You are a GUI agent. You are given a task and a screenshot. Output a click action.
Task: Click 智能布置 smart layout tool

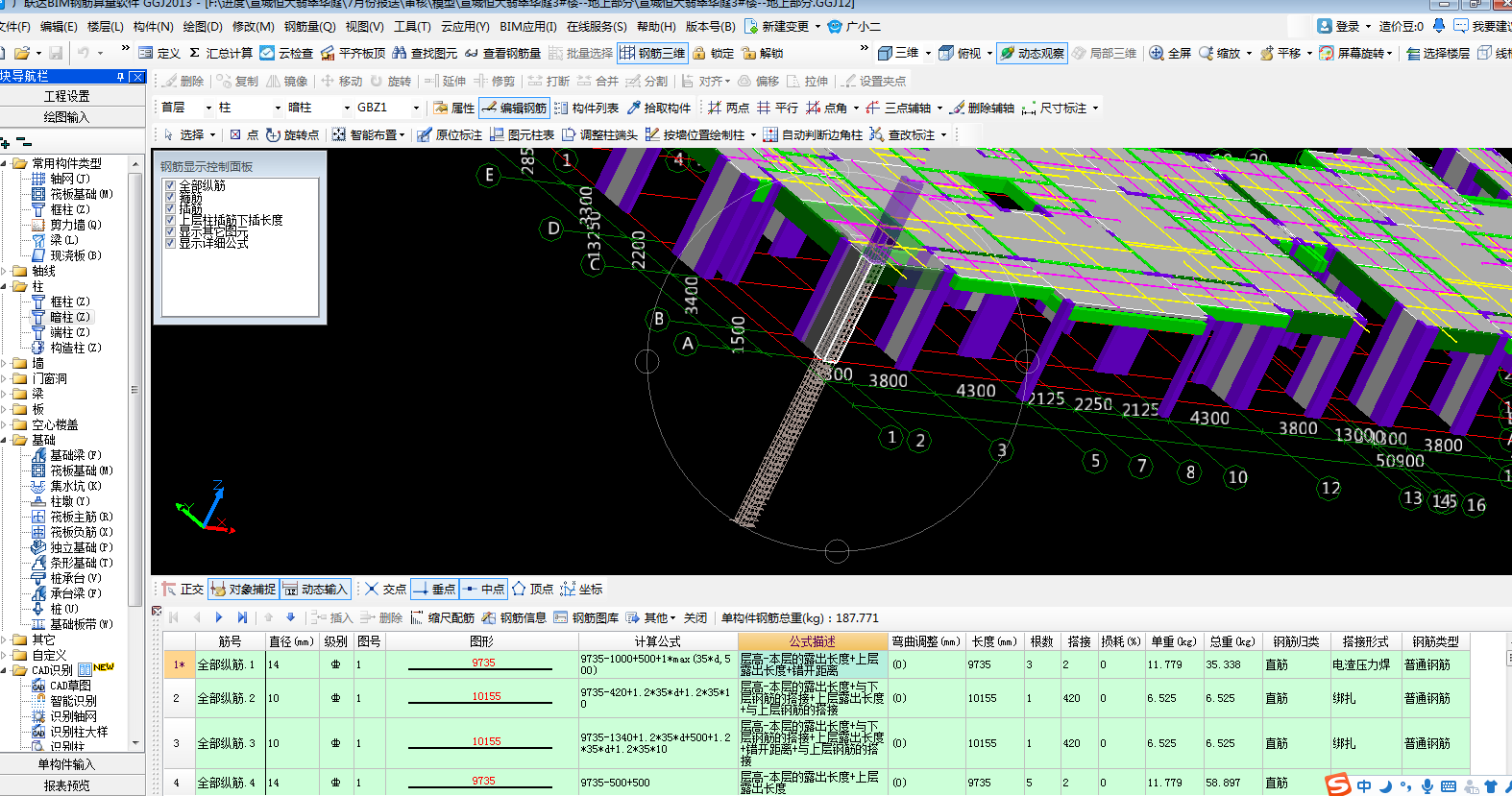(x=368, y=135)
